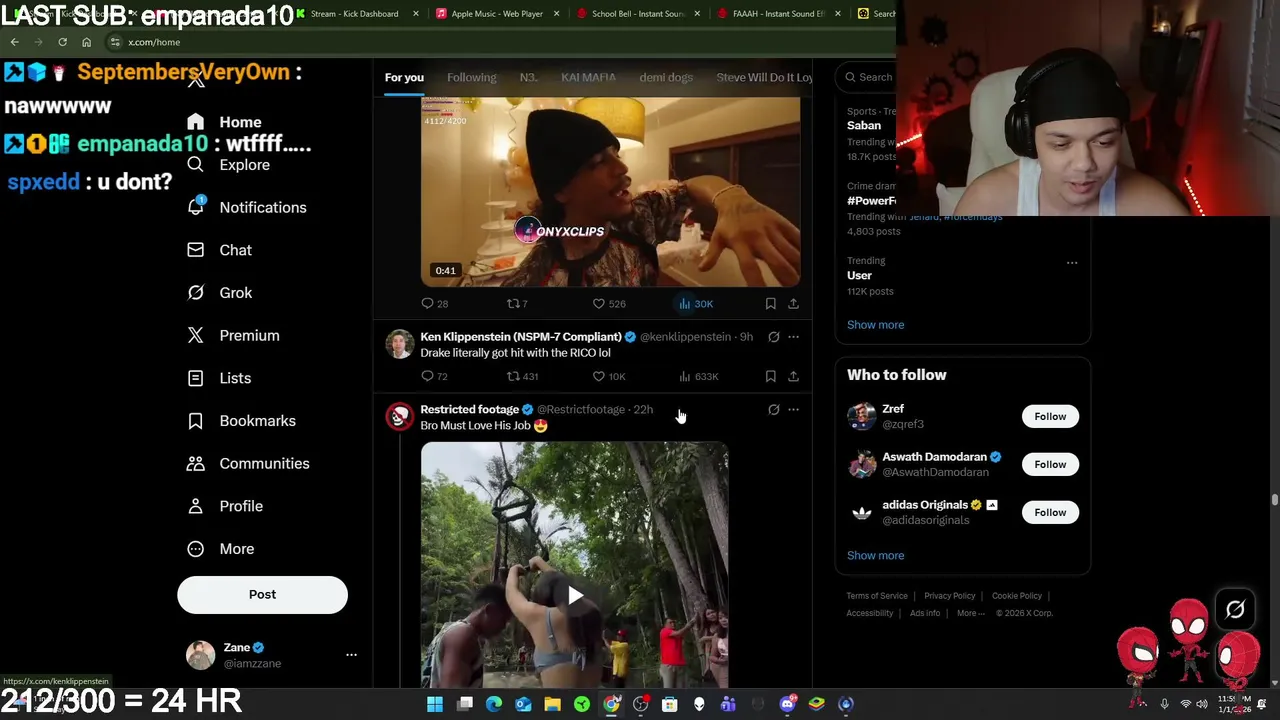
Task: Open the Restricted footage account name
Action: coord(469,409)
